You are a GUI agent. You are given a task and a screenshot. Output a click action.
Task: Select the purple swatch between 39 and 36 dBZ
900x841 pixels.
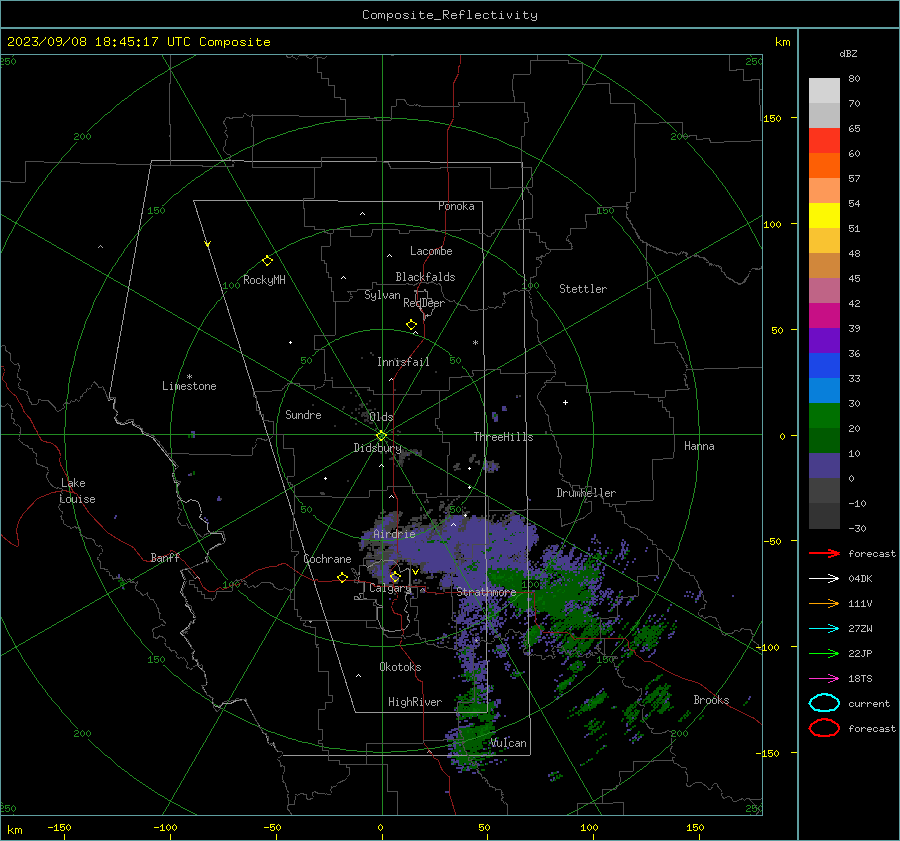pyautogui.click(x=824, y=340)
